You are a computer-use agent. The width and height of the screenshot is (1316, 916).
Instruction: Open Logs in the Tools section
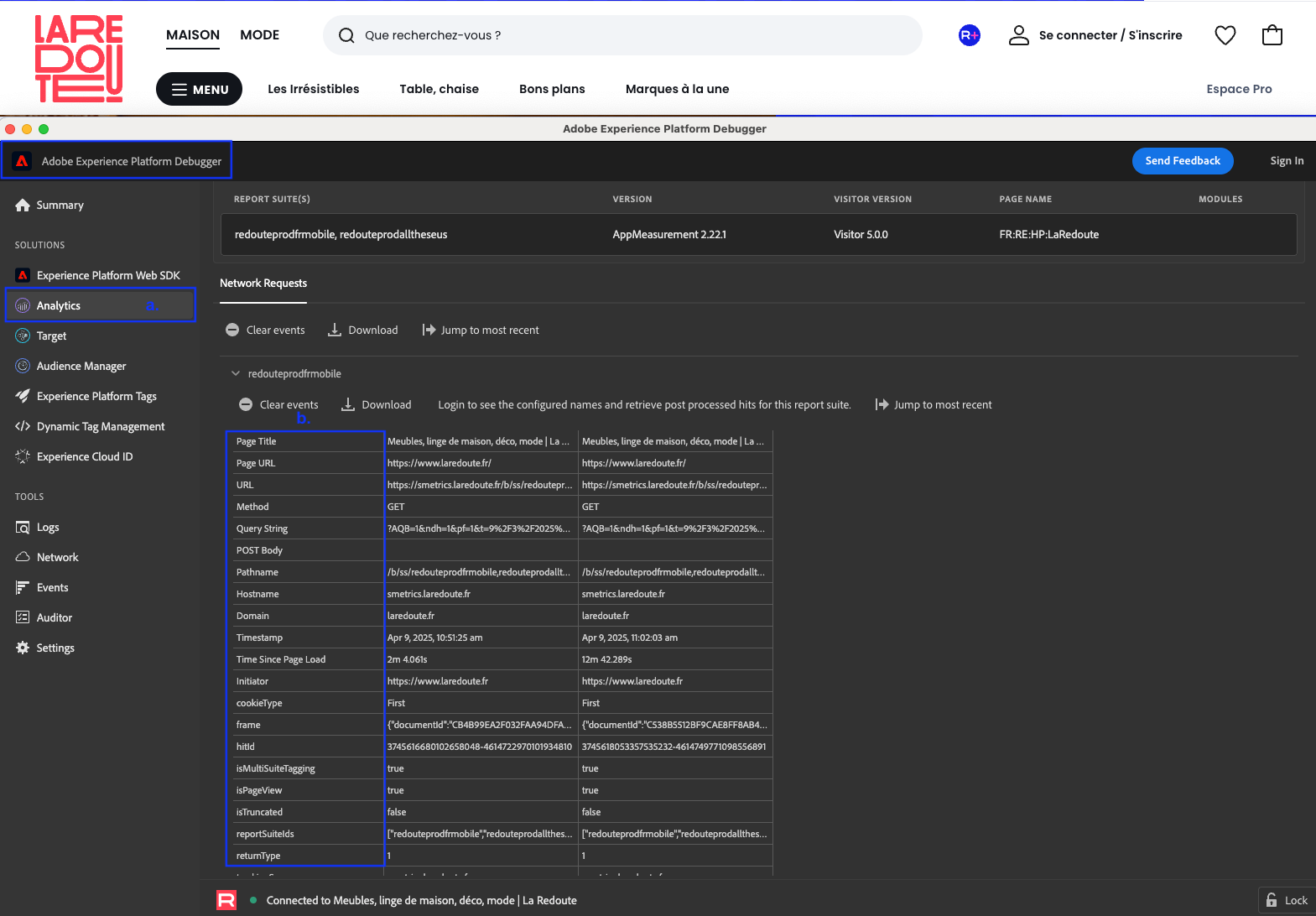47,527
